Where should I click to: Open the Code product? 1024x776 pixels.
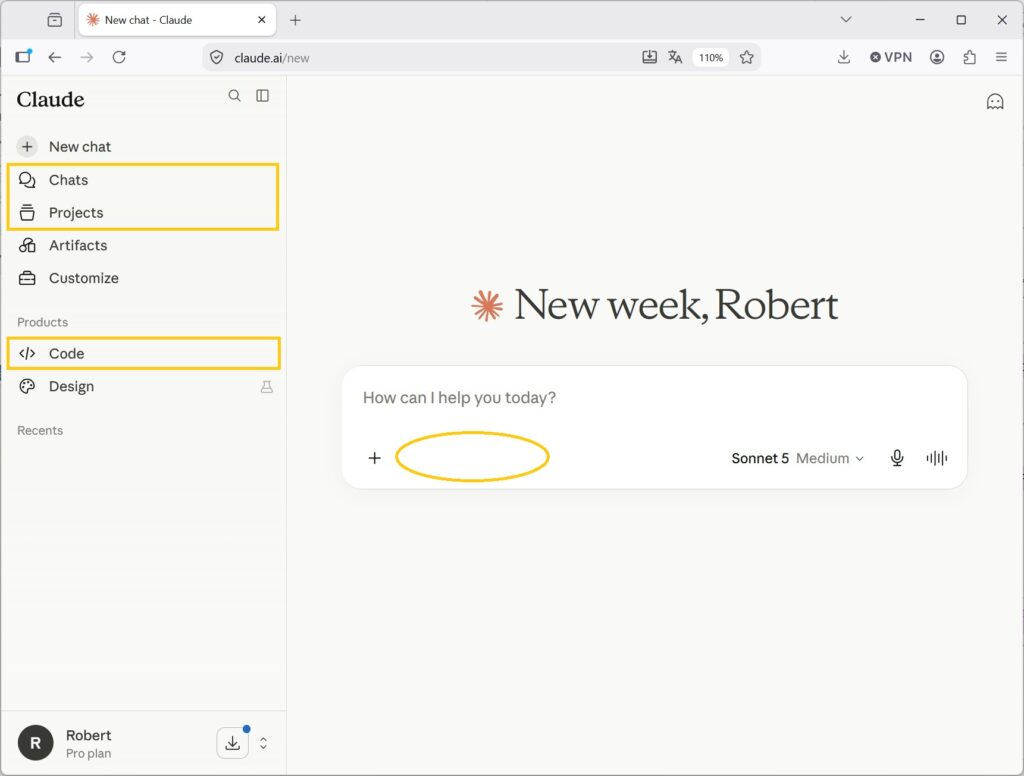pyautogui.click(x=144, y=353)
